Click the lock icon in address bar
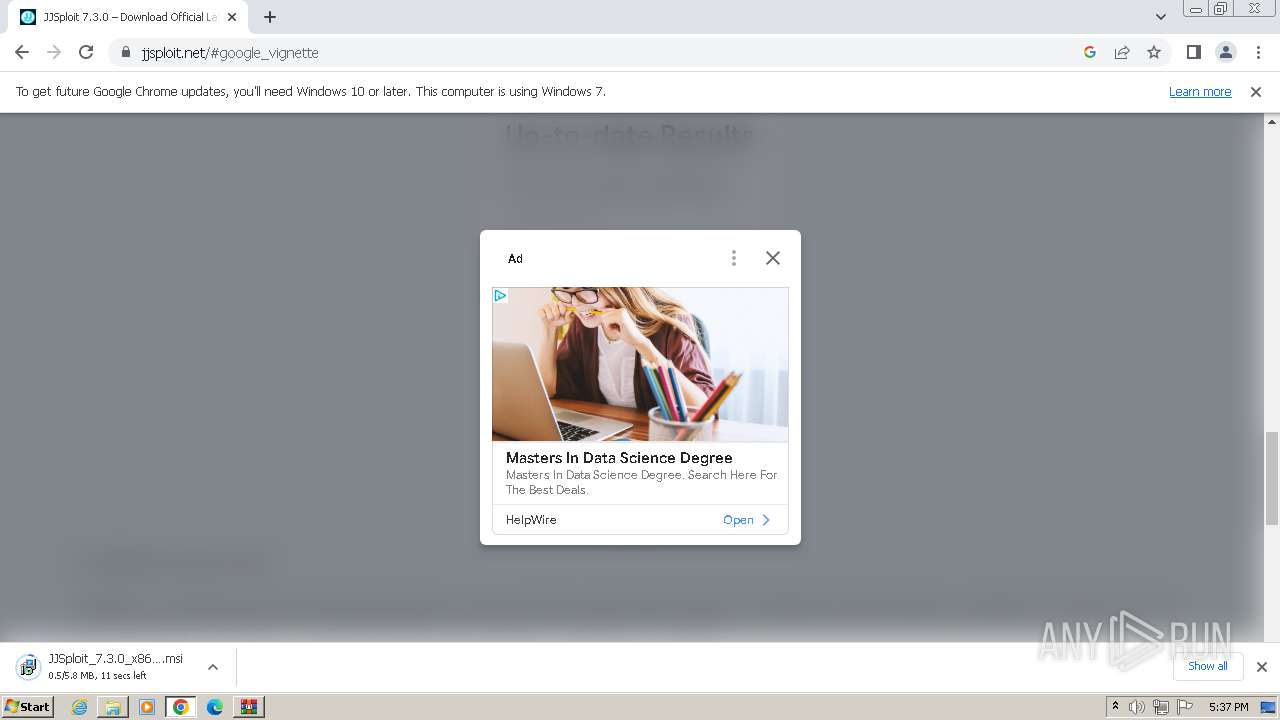1280x720 pixels. point(126,53)
